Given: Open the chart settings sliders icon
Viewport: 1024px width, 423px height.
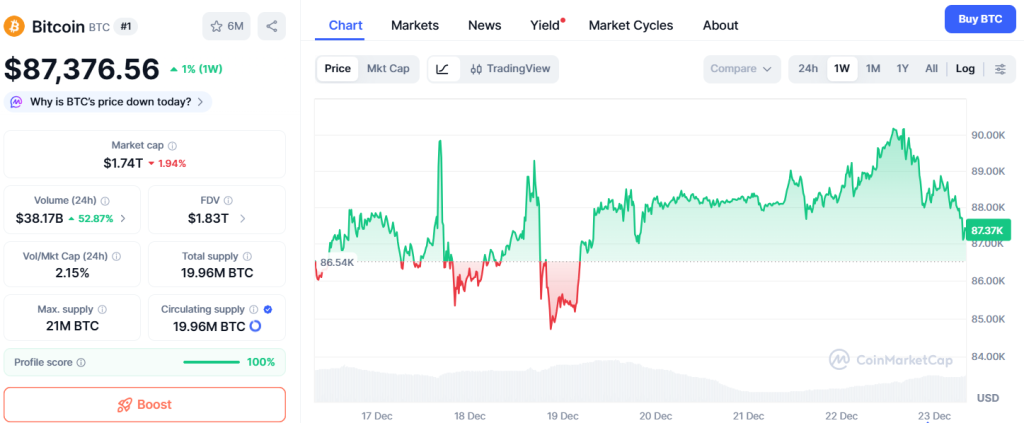Looking at the screenshot, I should (1000, 69).
